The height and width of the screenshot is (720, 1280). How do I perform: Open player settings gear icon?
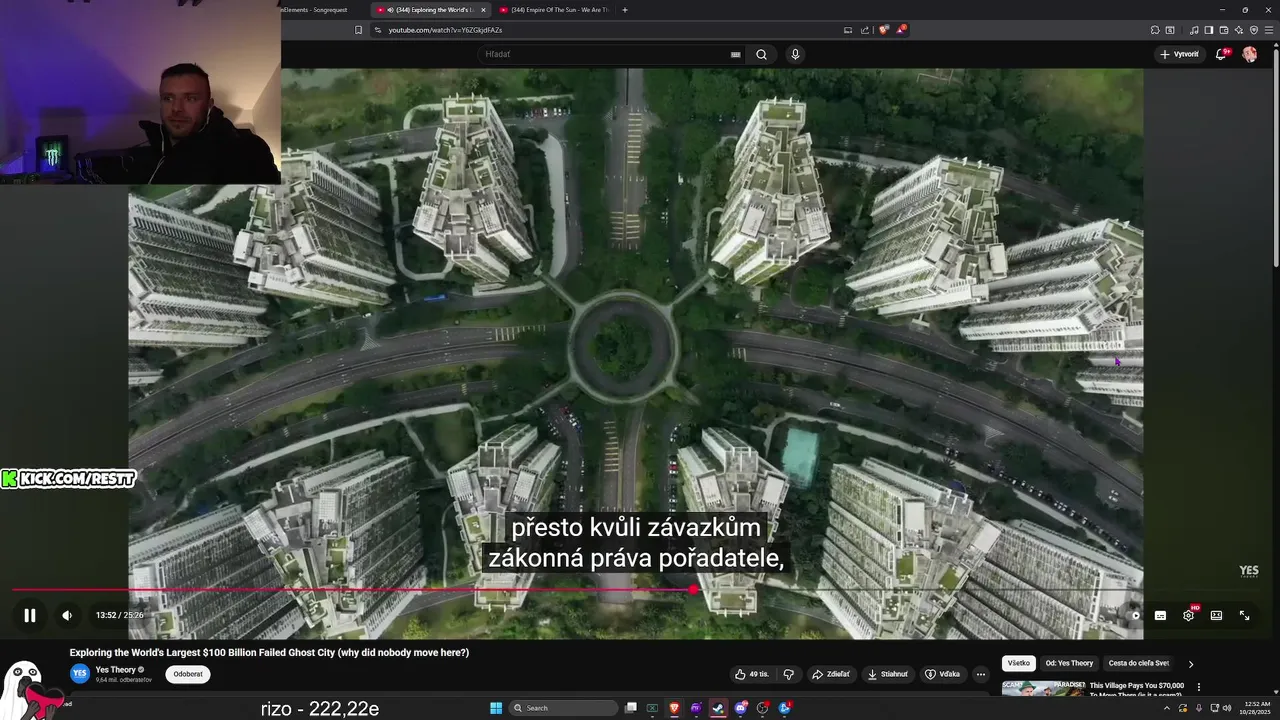click(x=1188, y=615)
